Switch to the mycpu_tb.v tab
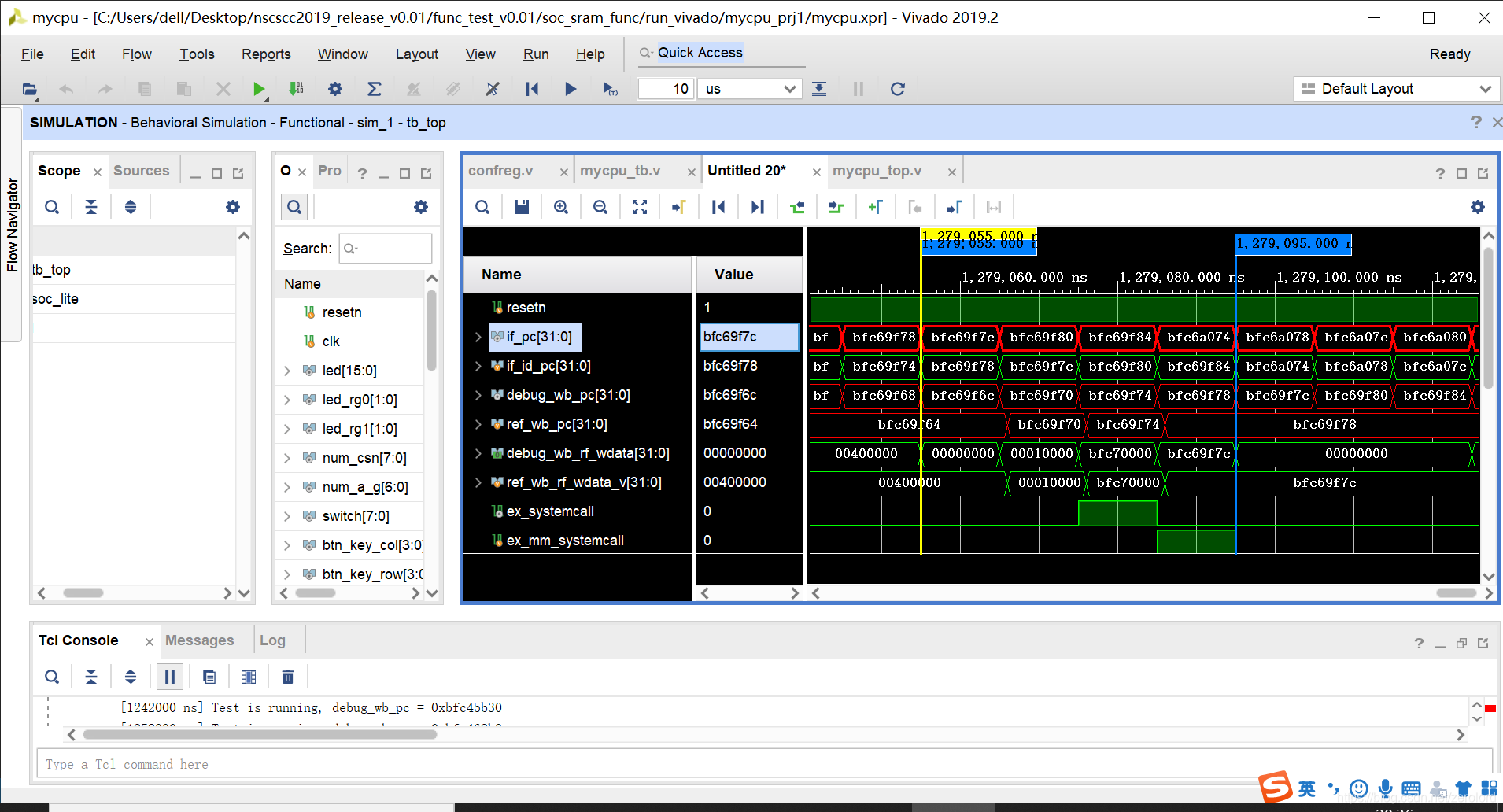Screen dimensions: 1503x812 (x=620, y=171)
